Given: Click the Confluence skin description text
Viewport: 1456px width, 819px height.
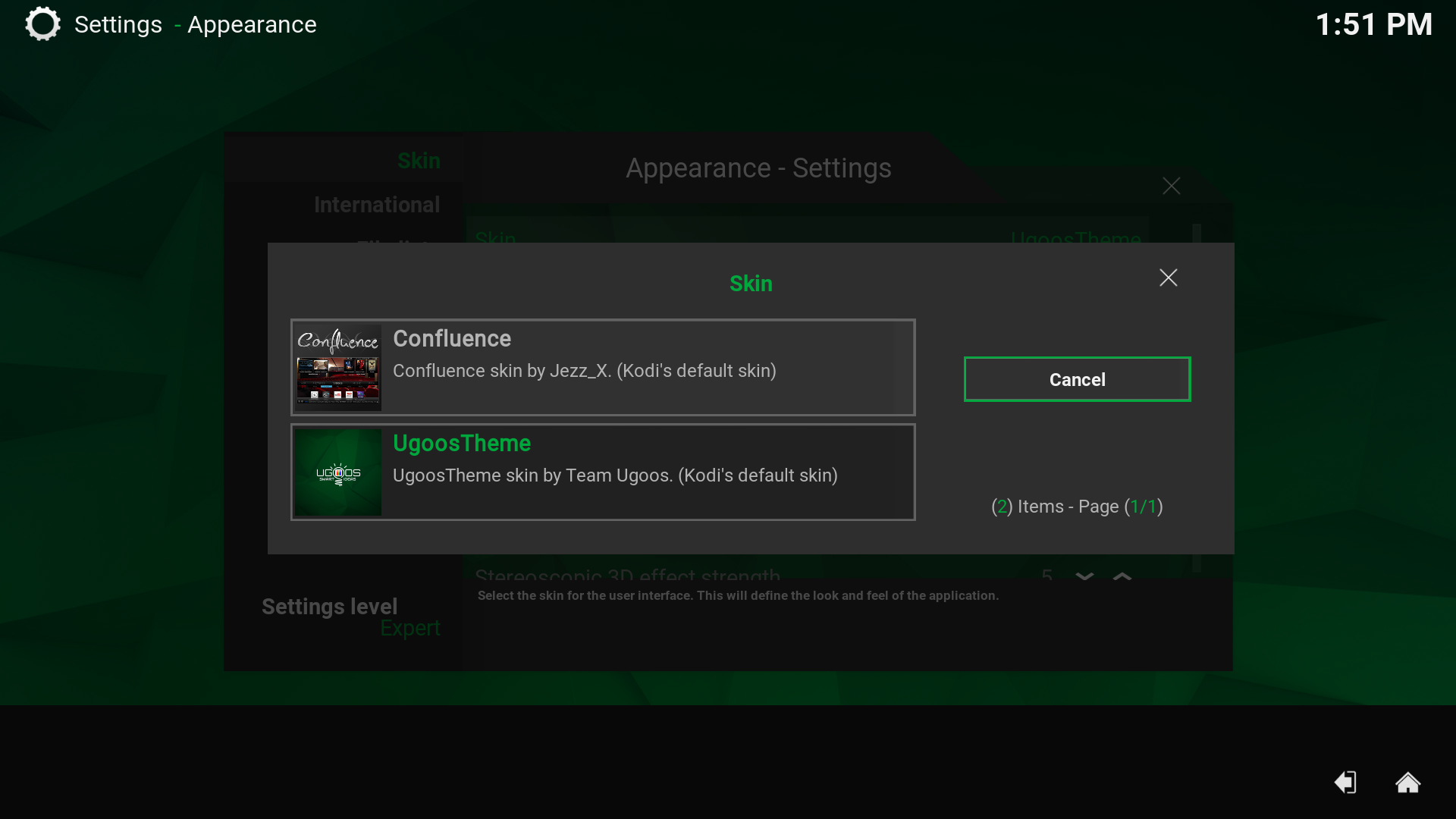Looking at the screenshot, I should [585, 371].
